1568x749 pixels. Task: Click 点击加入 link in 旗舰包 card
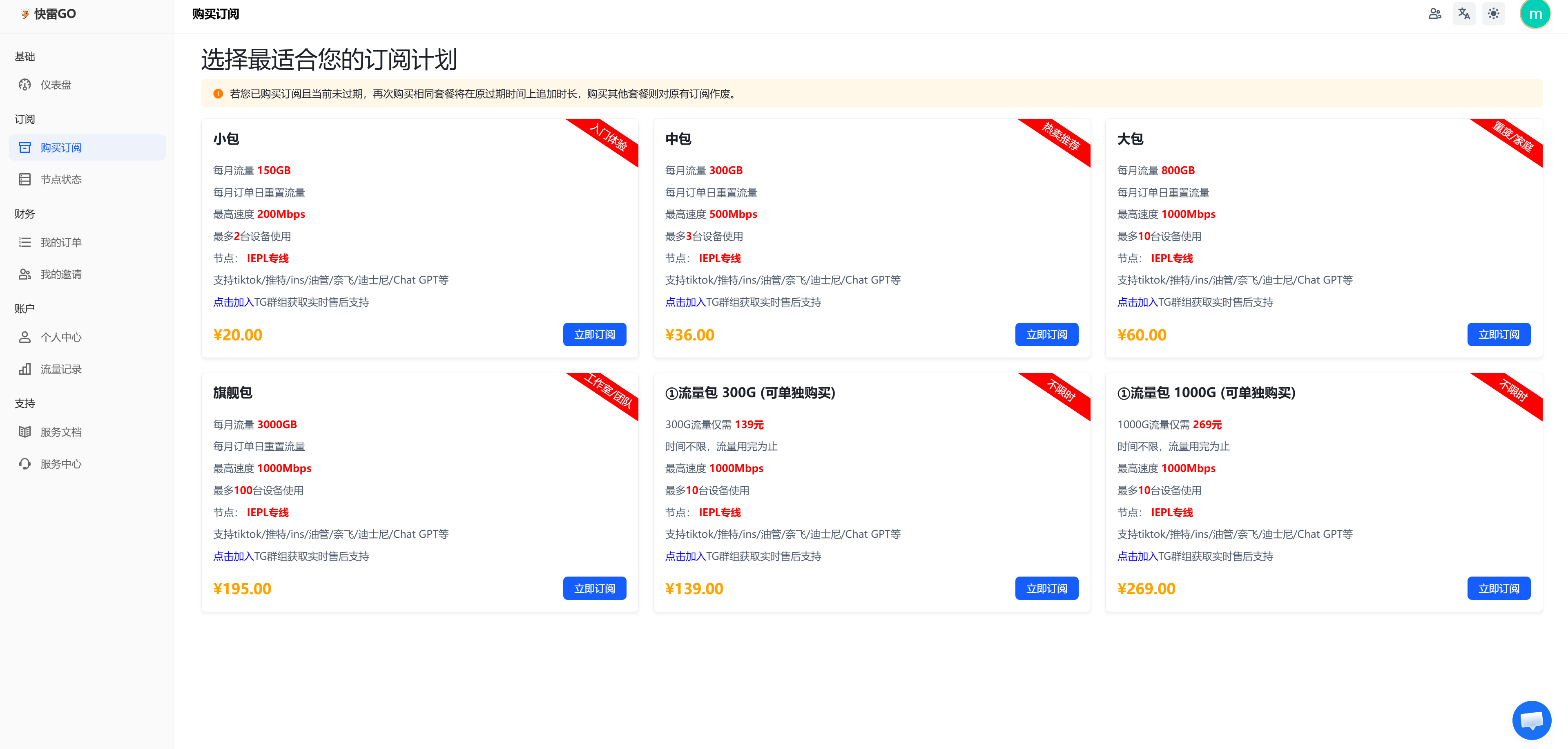tap(233, 556)
